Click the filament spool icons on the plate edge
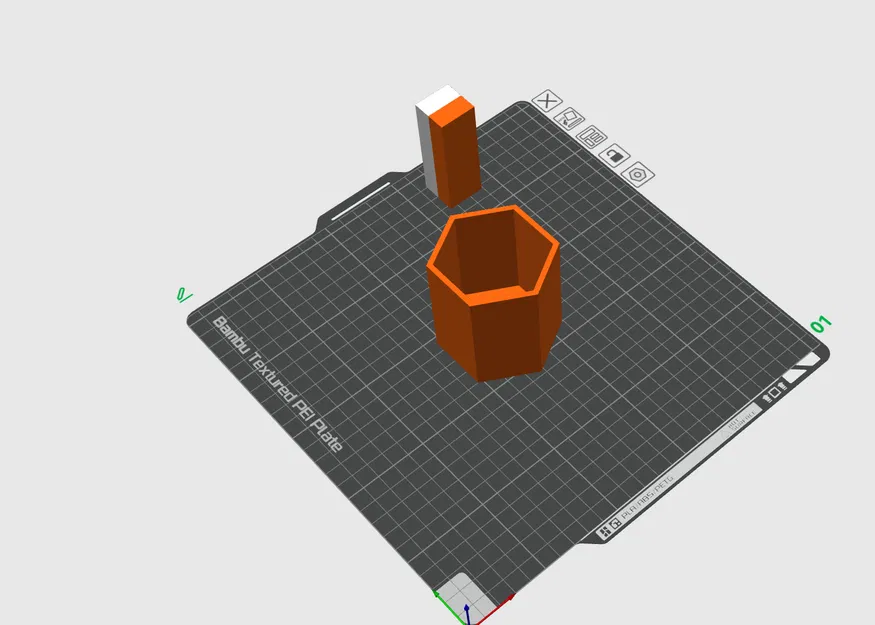Image resolution: width=875 pixels, height=625 pixels. point(766,398)
